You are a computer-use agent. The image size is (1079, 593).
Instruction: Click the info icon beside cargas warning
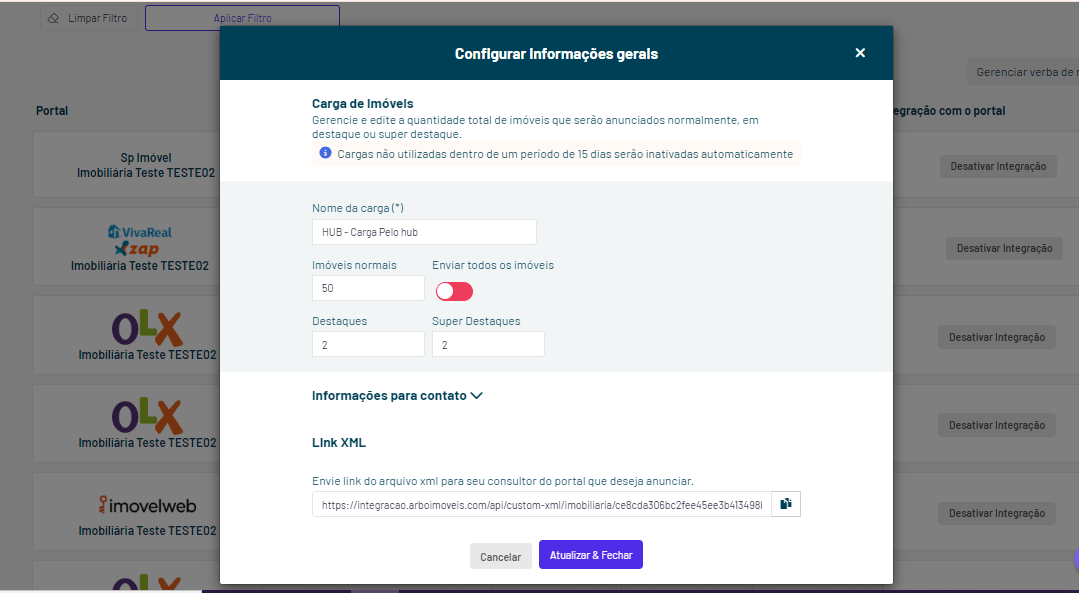pos(325,153)
